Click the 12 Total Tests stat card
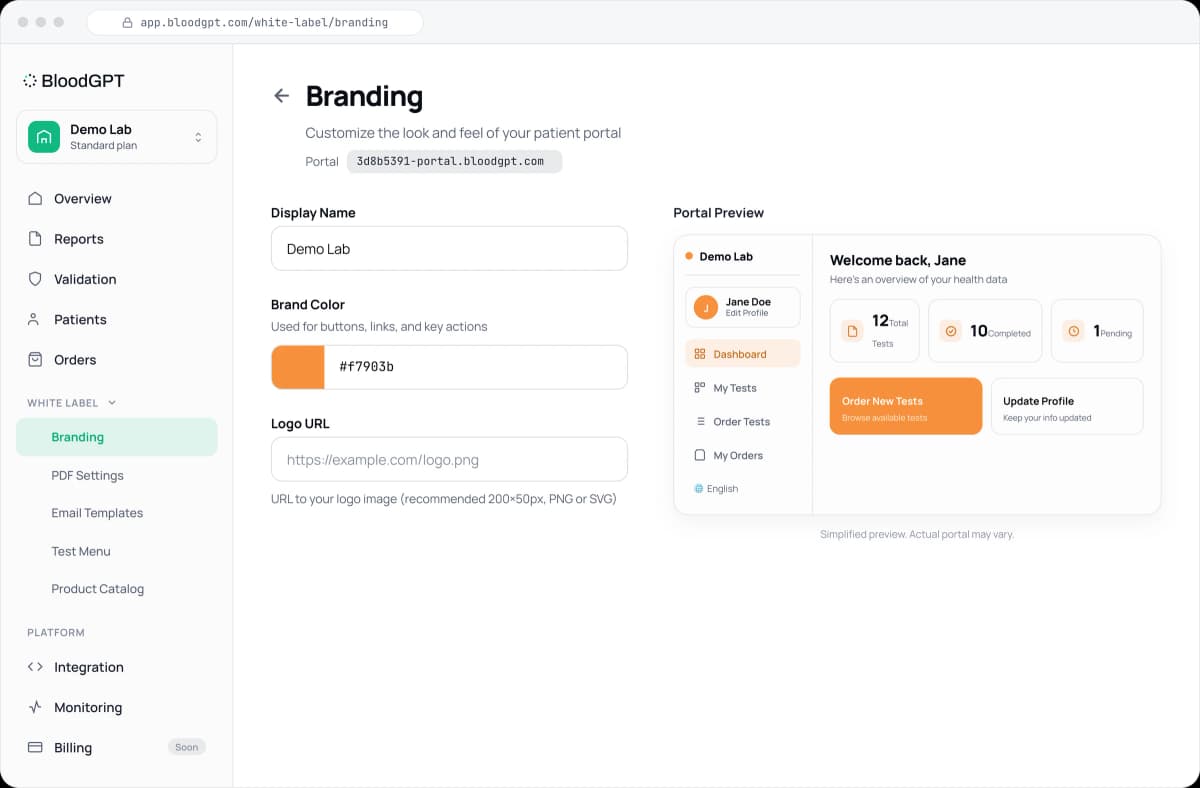 875,330
